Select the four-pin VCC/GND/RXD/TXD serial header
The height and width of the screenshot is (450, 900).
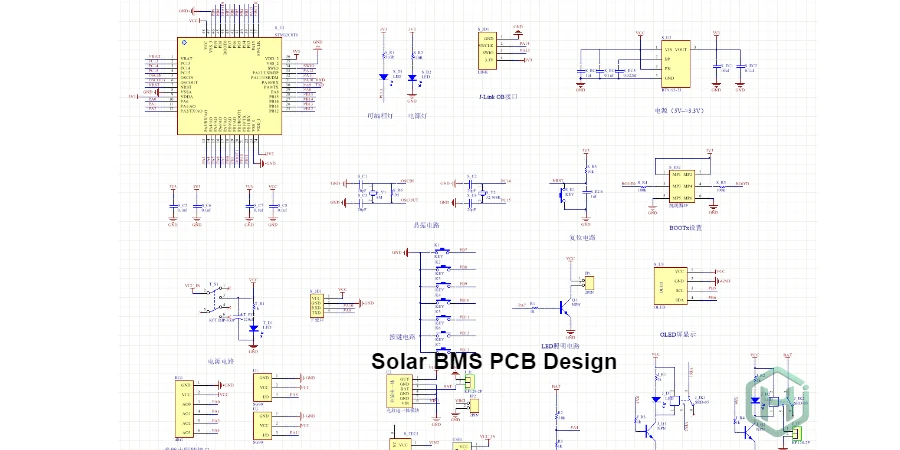317,305
